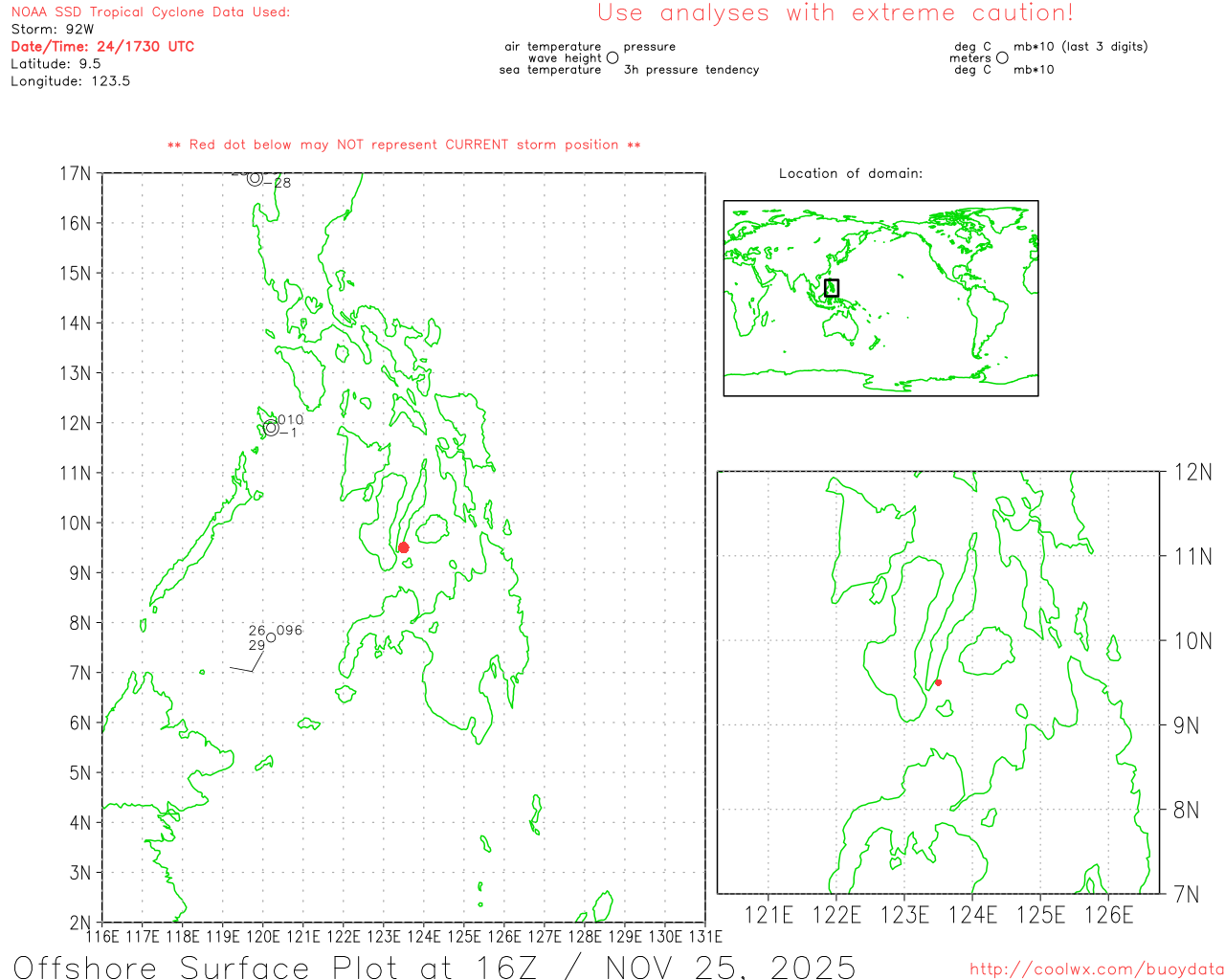Click the units legend circle beside mb*10
Image resolution: width=1225 pixels, height=980 pixels.
pos(1002,58)
